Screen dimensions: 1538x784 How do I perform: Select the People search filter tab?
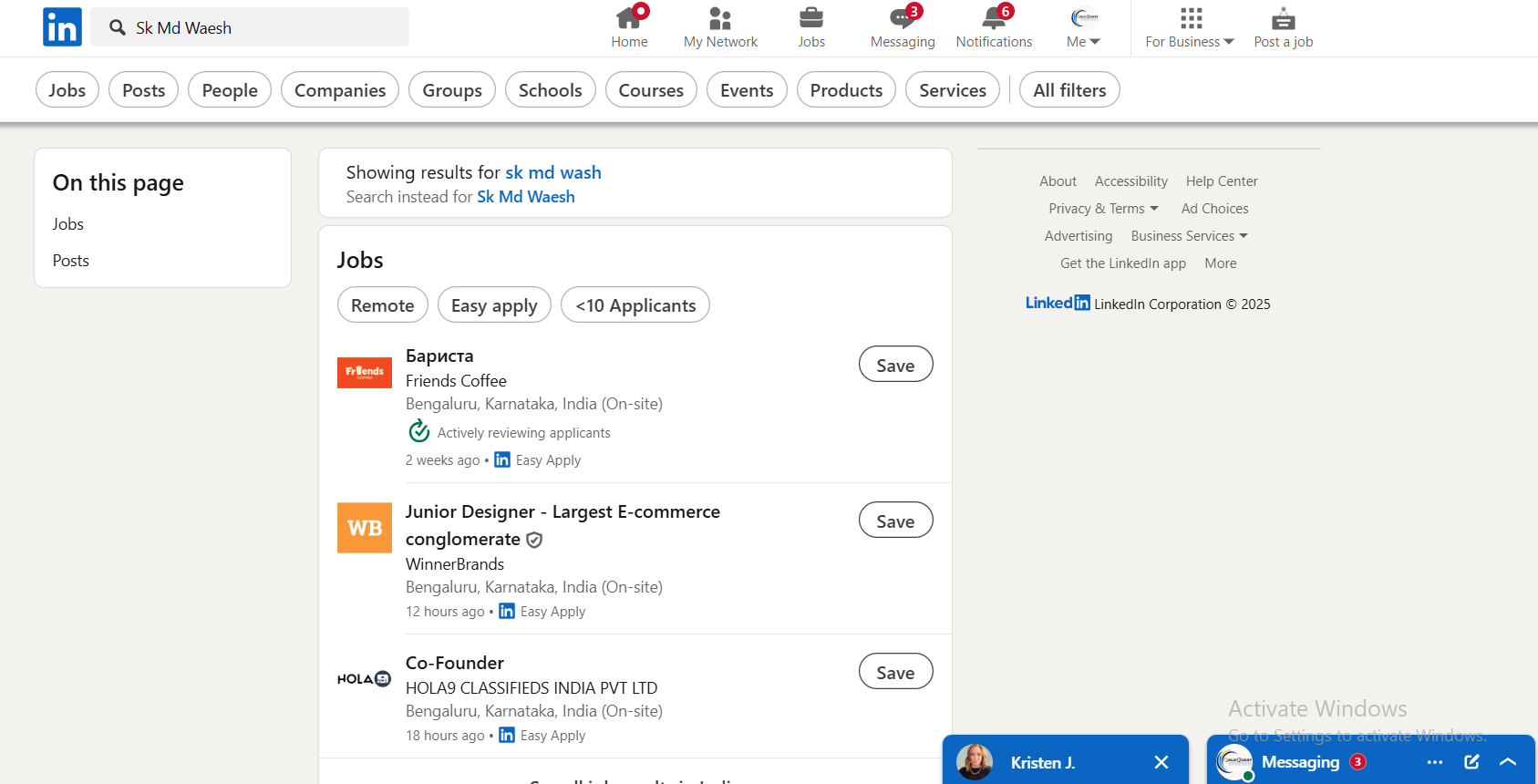coord(230,90)
